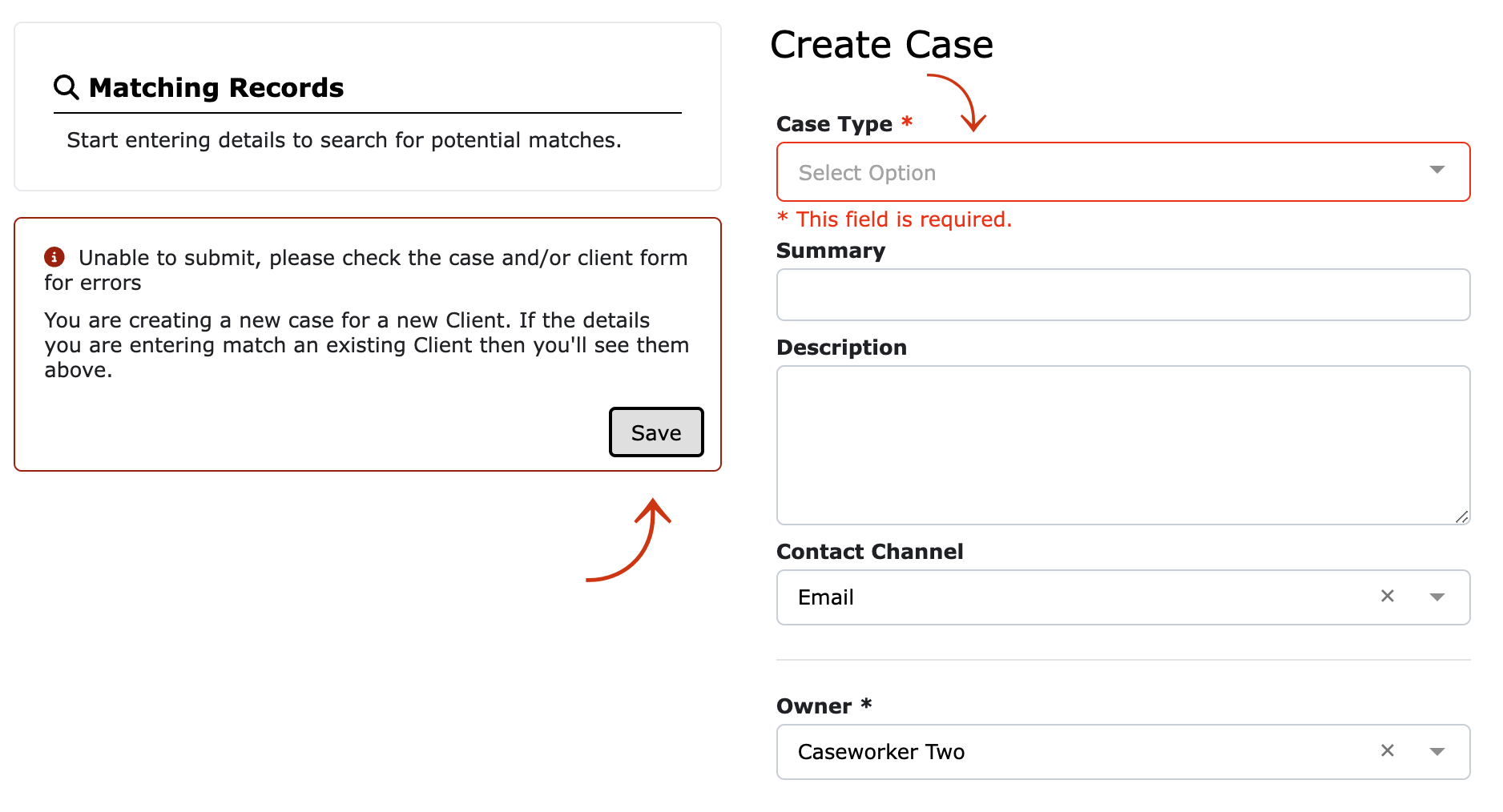Open the Contact Channel dropdown arrow
The height and width of the screenshot is (812, 1503).
[1437, 597]
